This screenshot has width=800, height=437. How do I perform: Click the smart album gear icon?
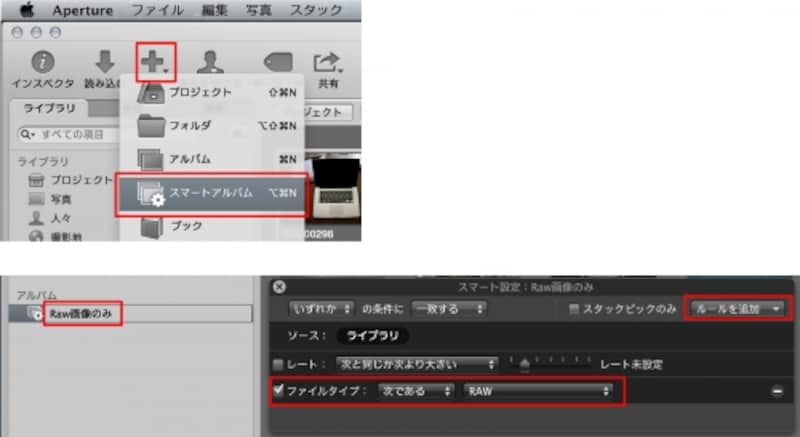[x=35, y=314]
